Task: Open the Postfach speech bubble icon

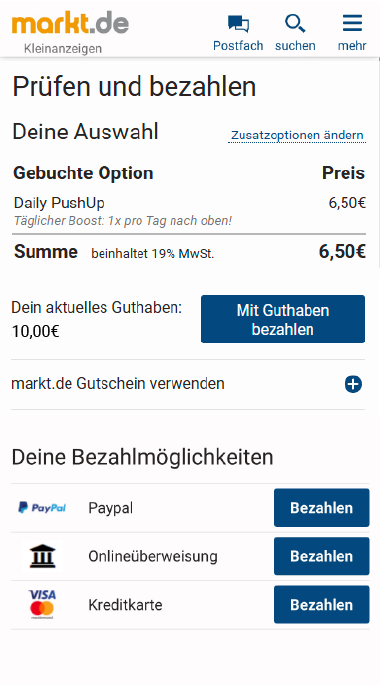Action: [238, 24]
